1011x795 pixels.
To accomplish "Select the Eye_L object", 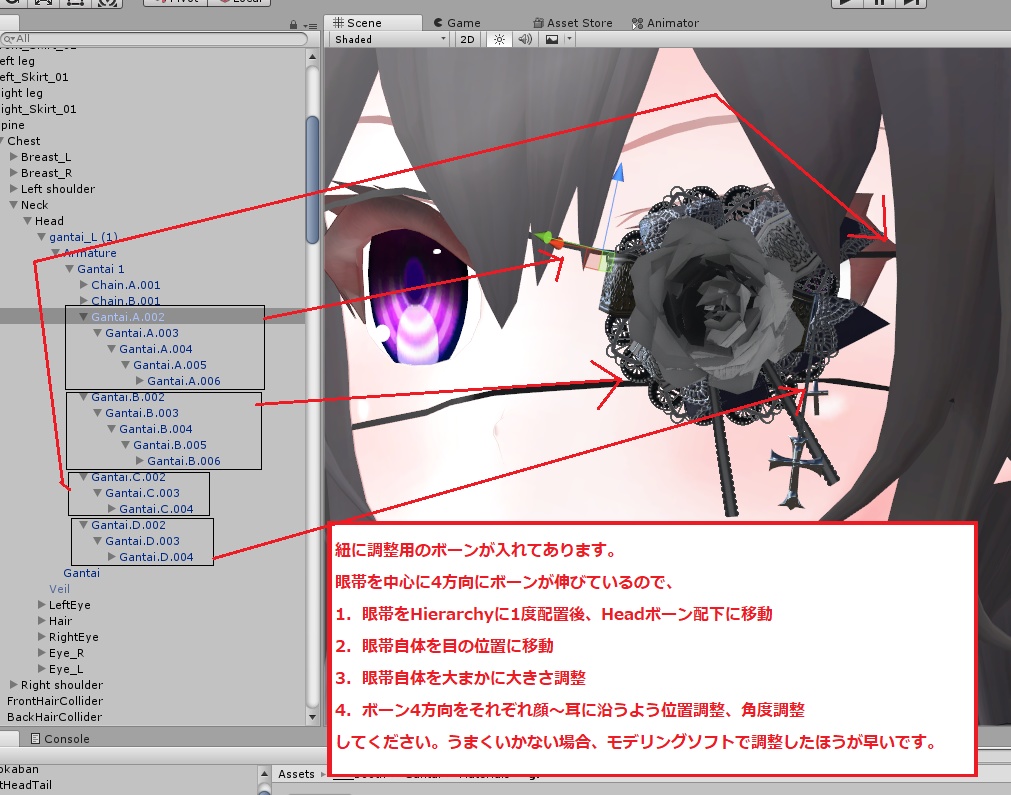I will pyautogui.click(x=66, y=669).
